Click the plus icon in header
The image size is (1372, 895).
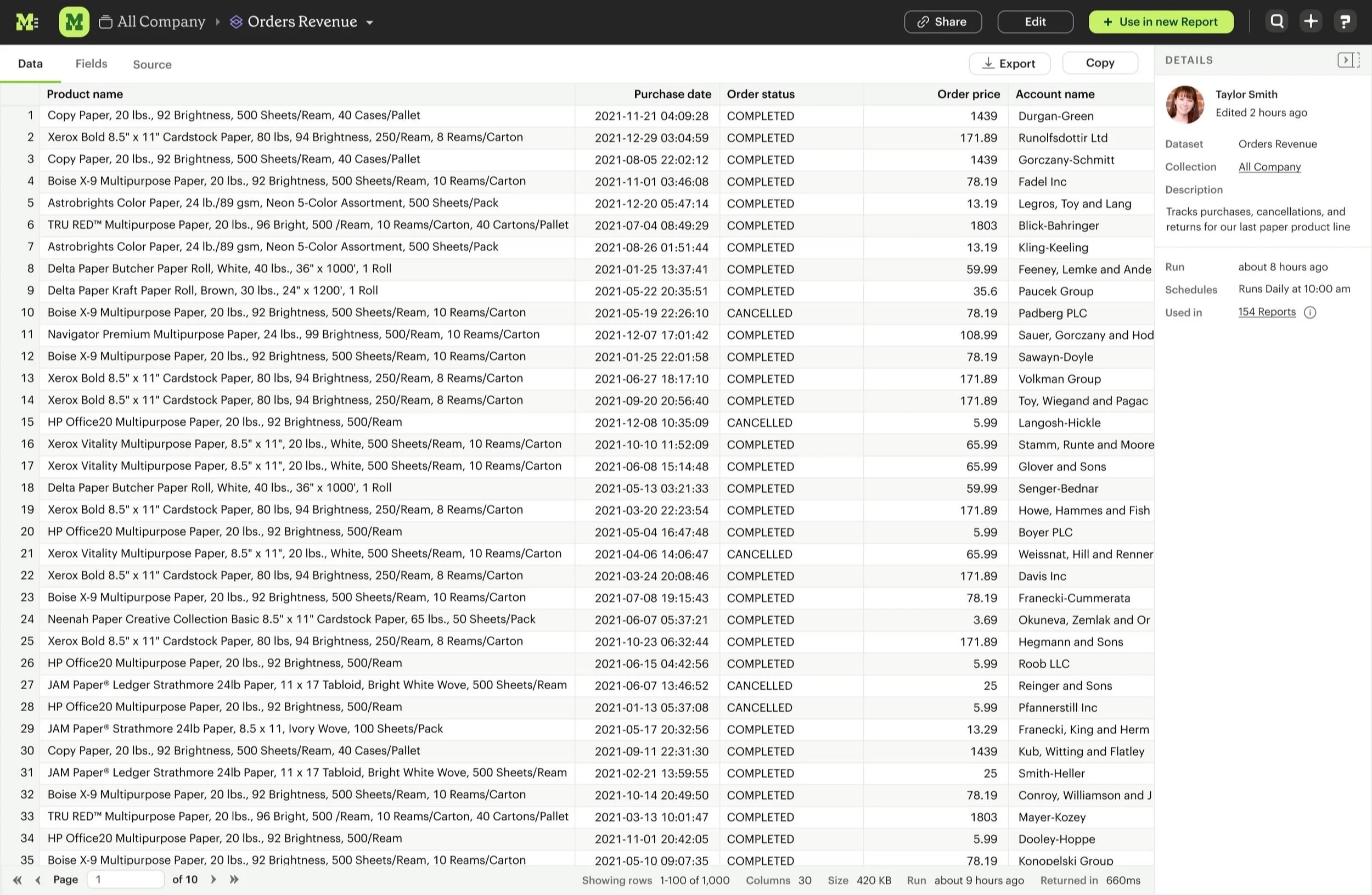point(1311,22)
